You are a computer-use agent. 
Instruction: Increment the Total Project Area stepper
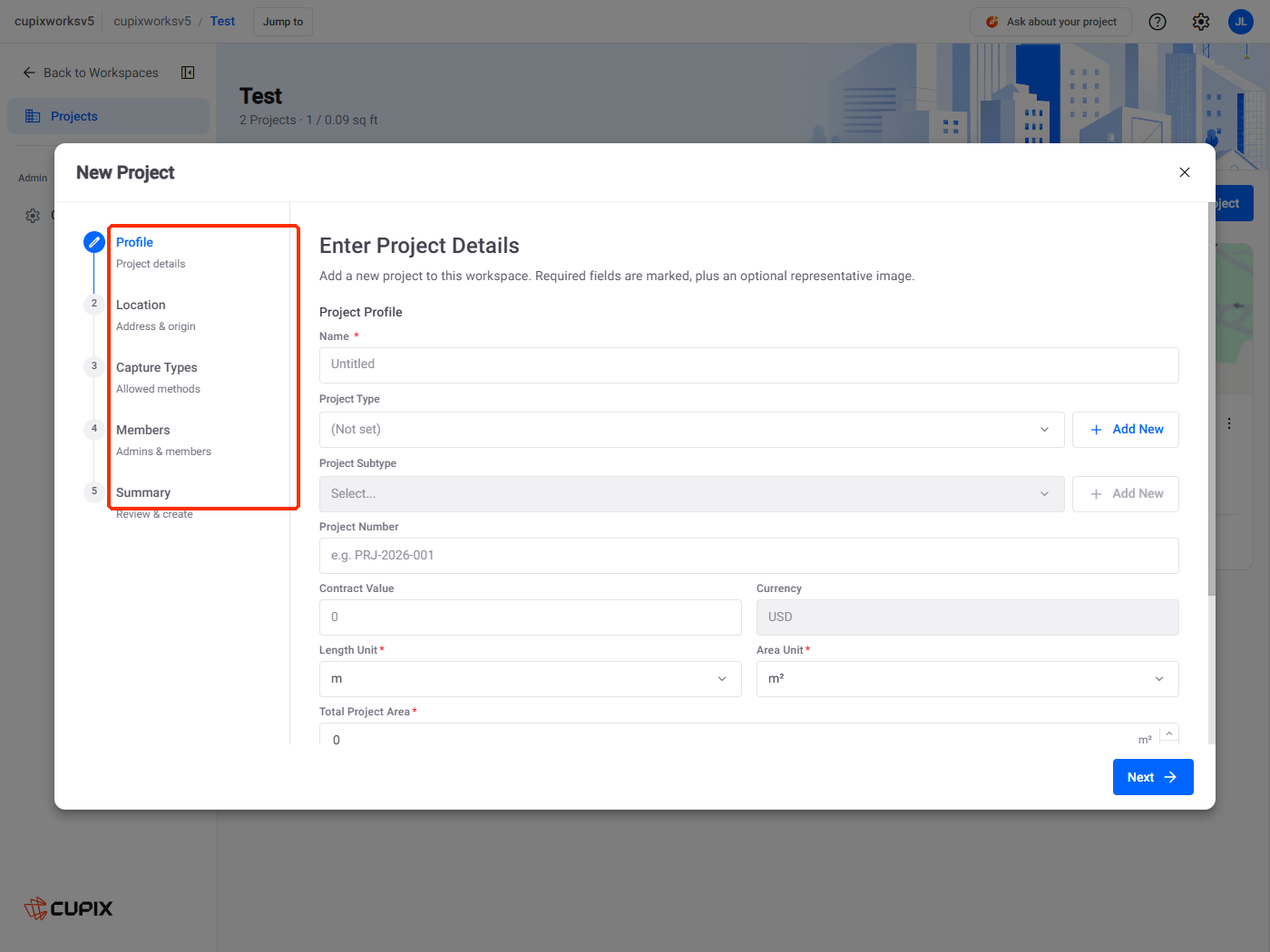click(x=1169, y=733)
